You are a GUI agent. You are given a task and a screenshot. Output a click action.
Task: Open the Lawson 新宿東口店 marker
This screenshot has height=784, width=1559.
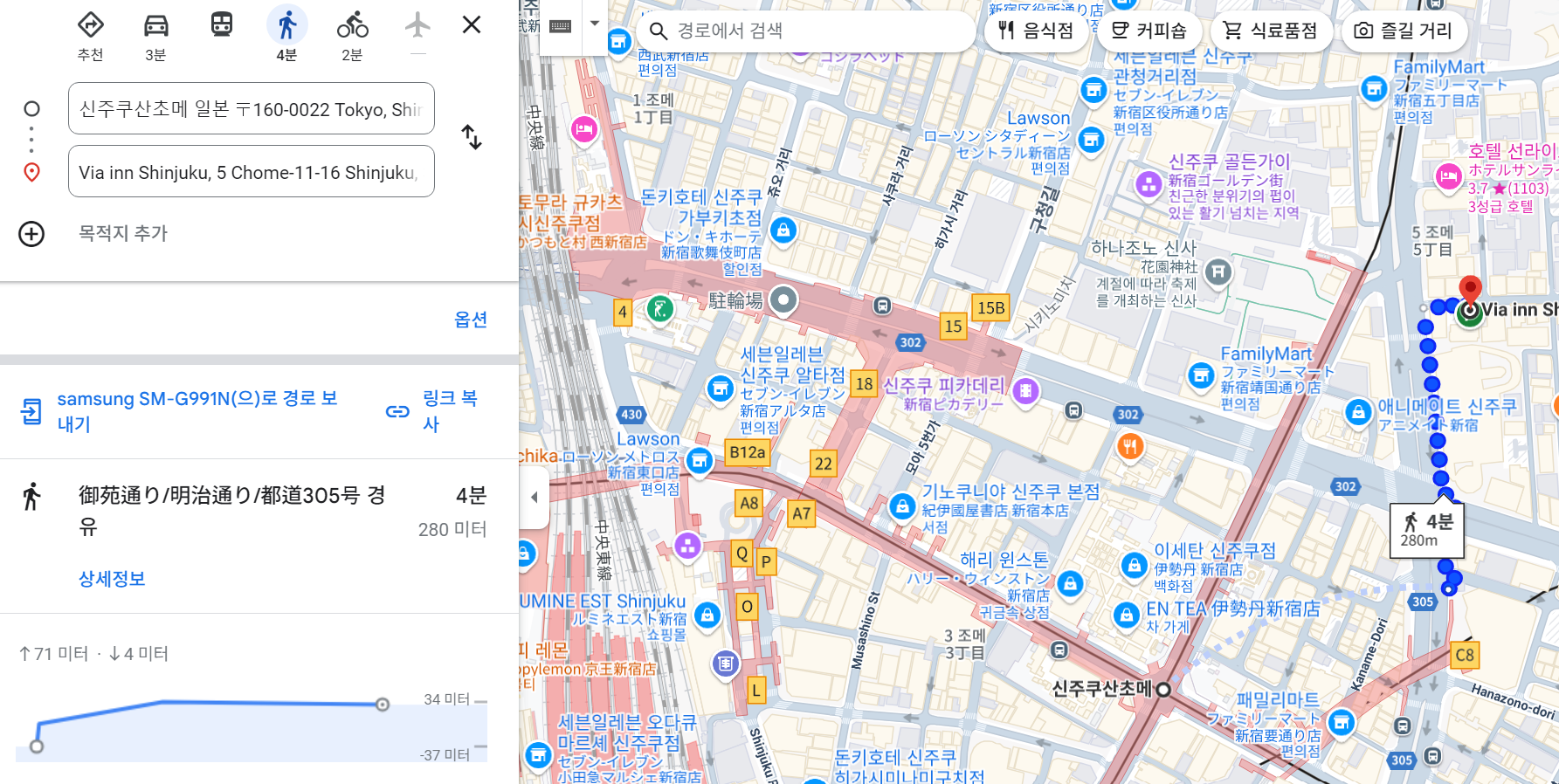pyautogui.click(x=699, y=460)
